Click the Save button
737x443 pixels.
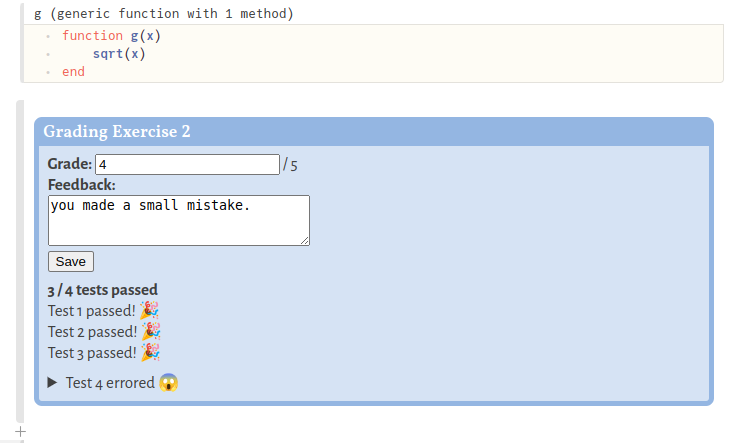point(71,262)
